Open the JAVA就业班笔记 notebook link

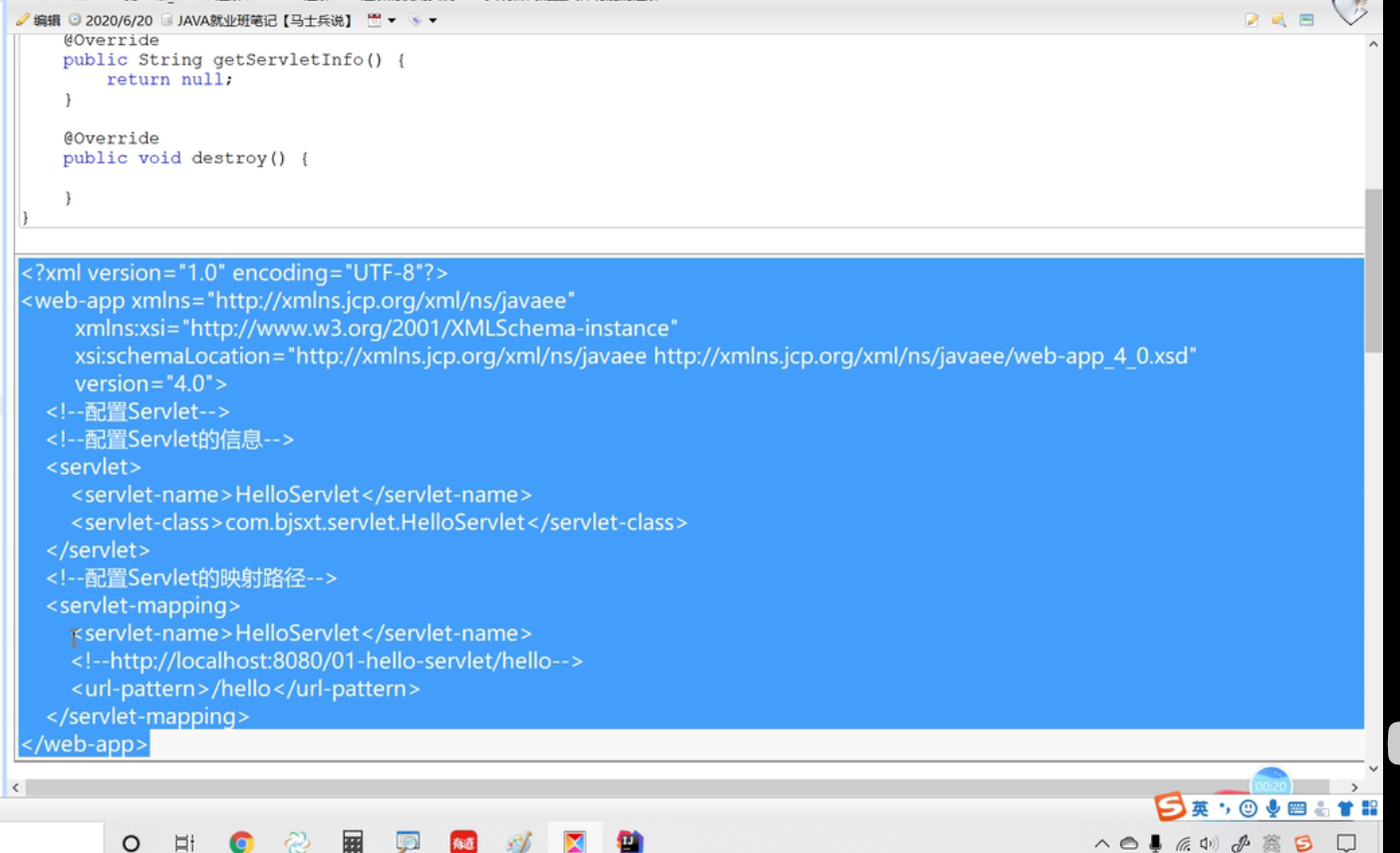256,20
